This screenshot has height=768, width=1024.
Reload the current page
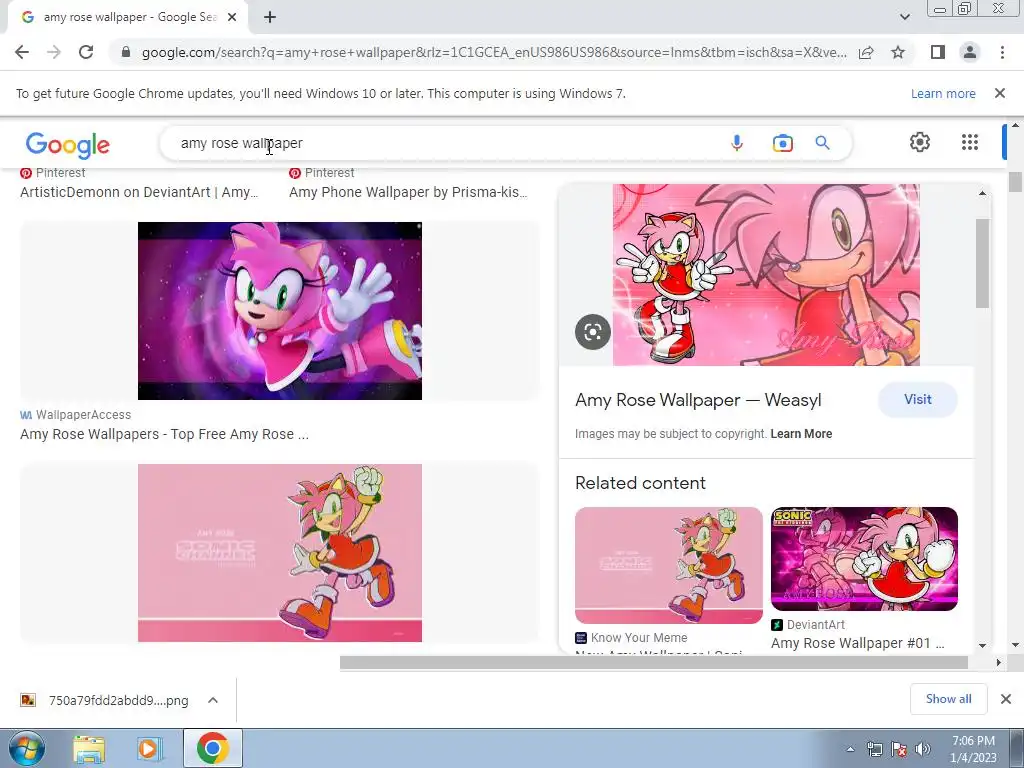click(86, 52)
